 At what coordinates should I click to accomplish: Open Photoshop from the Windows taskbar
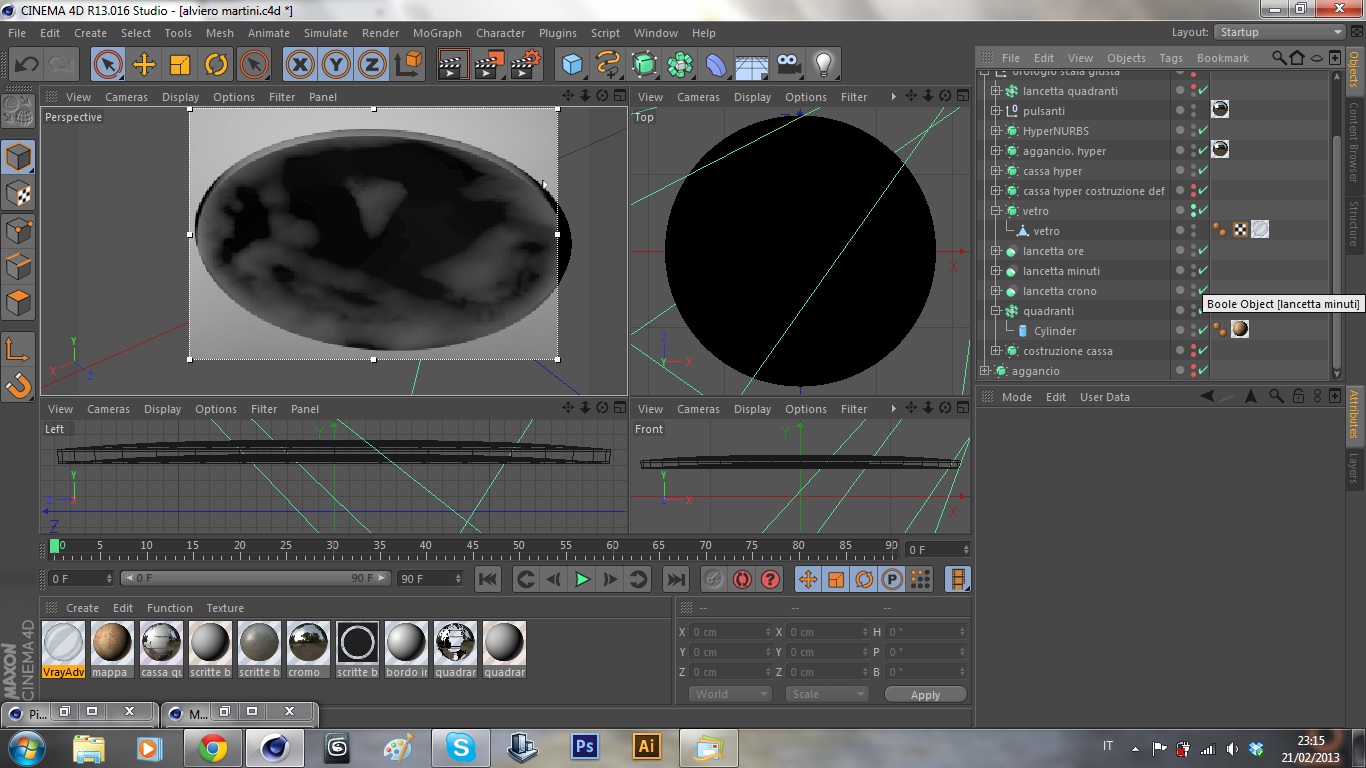tap(584, 747)
